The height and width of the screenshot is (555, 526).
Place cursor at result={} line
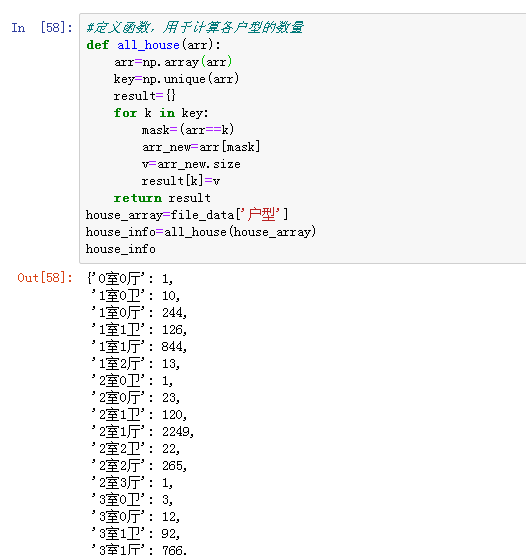[x=144, y=96]
